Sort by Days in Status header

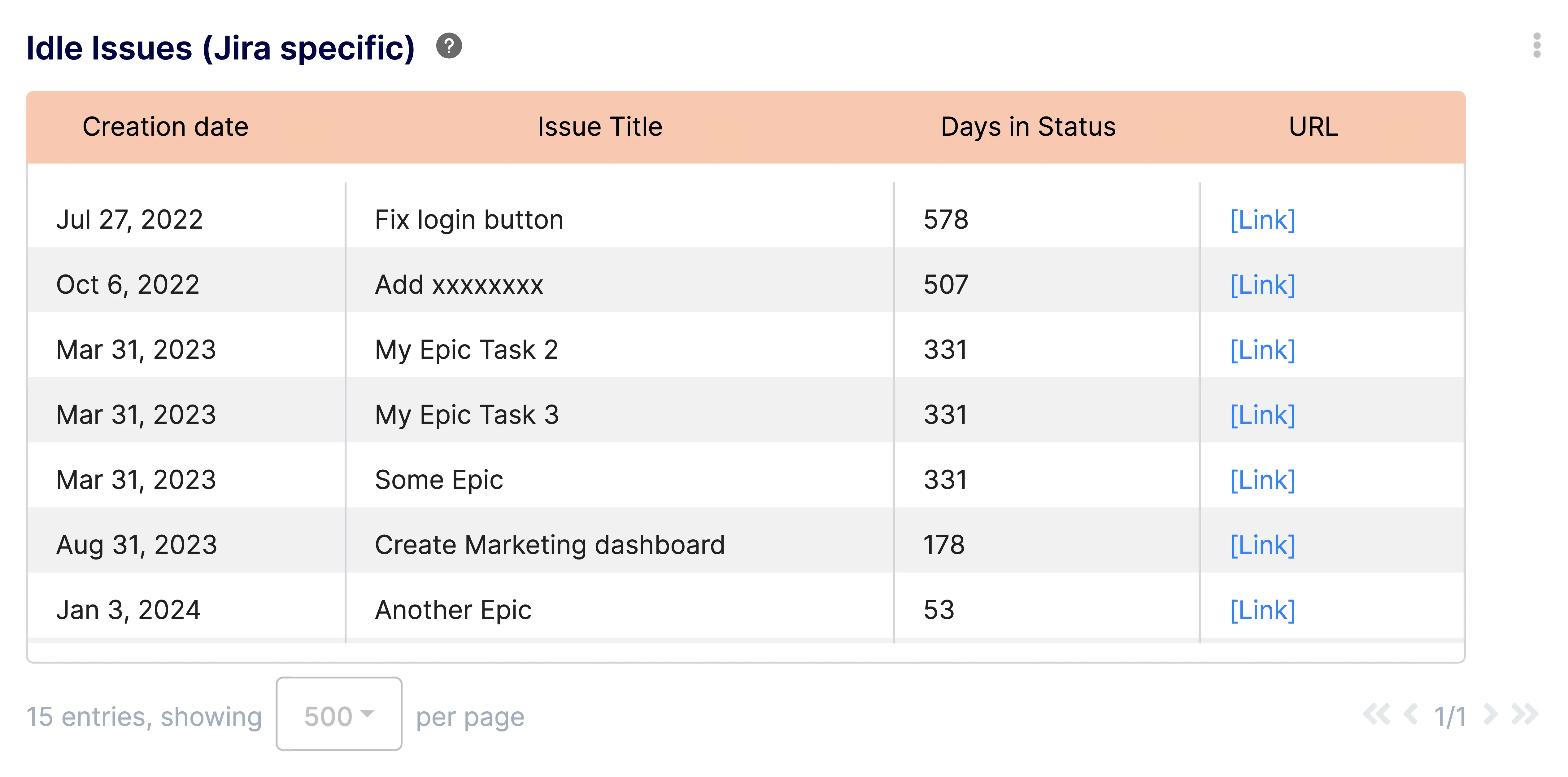pos(1027,127)
